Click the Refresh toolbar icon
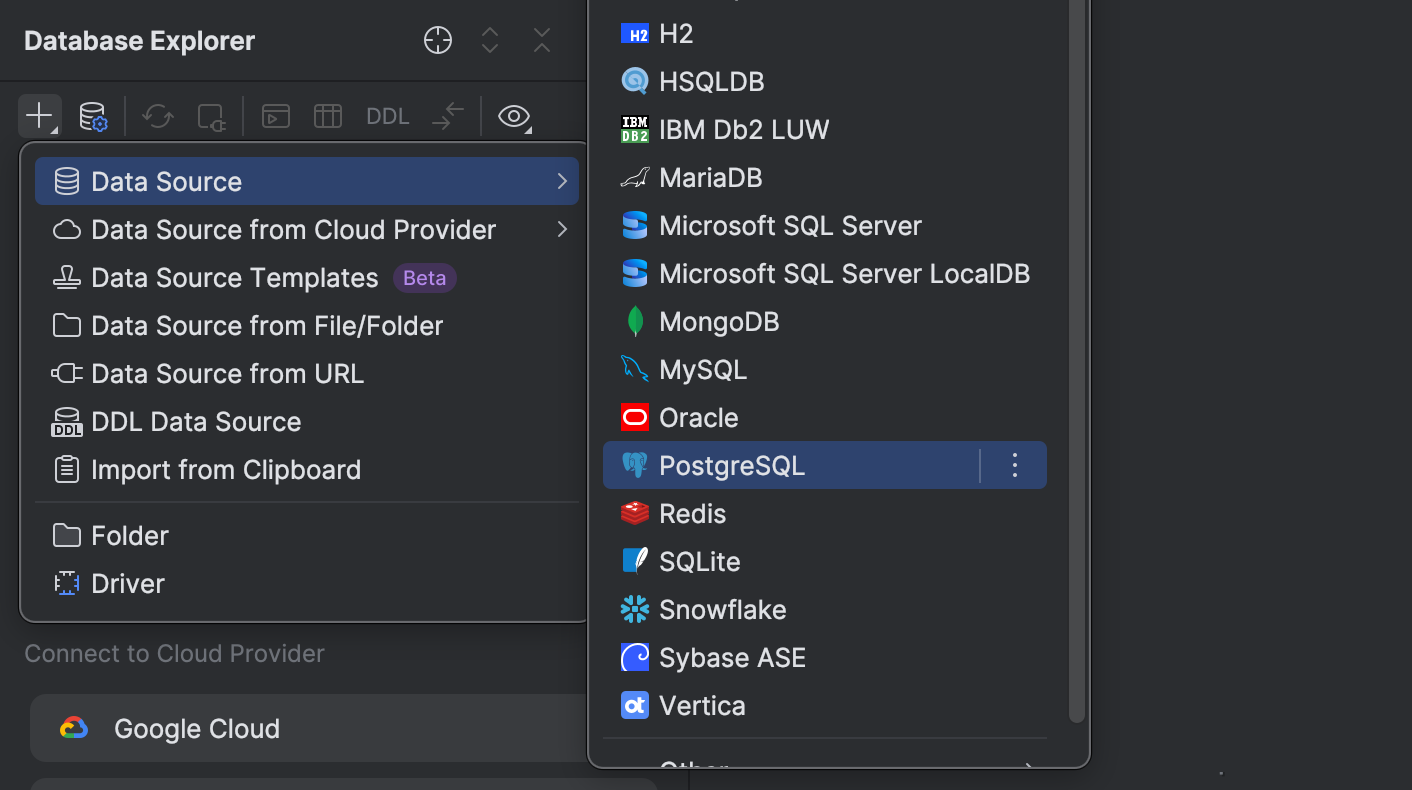 coord(158,116)
